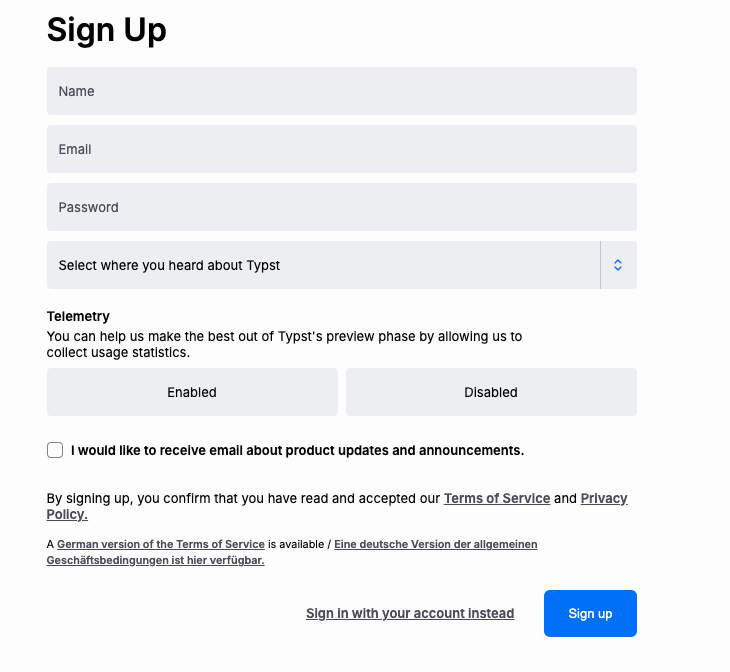730x672 pixels.
Task: Open German version of the Terms of Service
Action: click(161, 544)
